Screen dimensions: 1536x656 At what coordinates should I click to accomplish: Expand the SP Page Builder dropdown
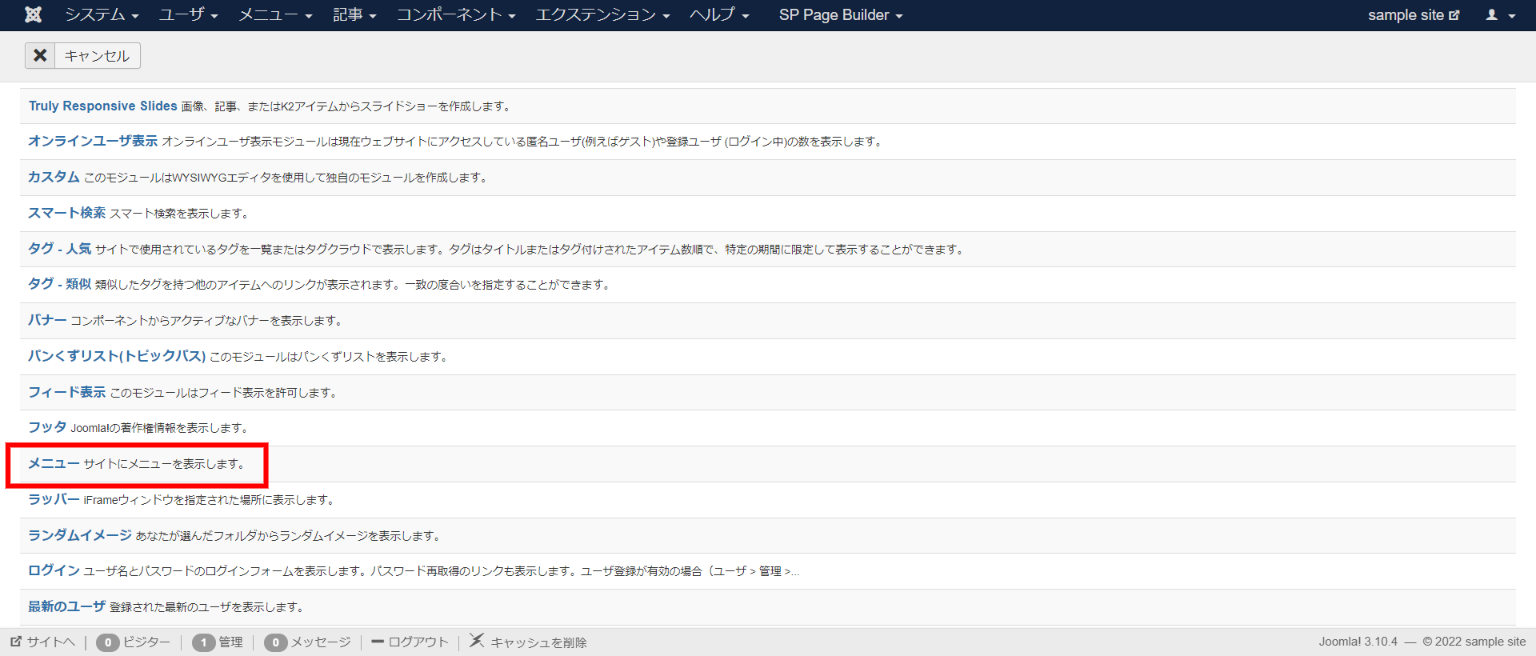click(x=840, y=15)
